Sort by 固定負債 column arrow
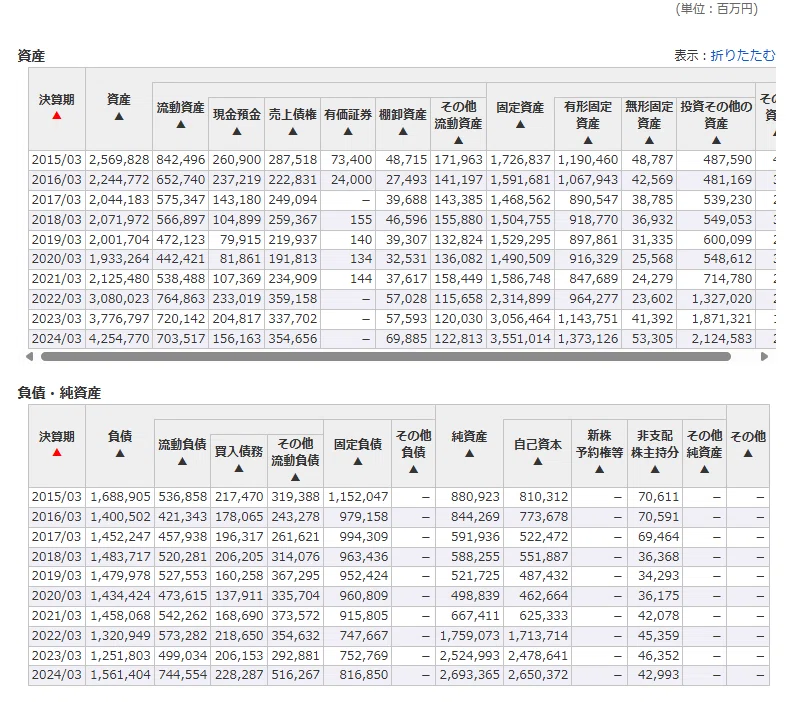Image resolution: width=803 pixels, height=702 pixels. coord(358,461)
